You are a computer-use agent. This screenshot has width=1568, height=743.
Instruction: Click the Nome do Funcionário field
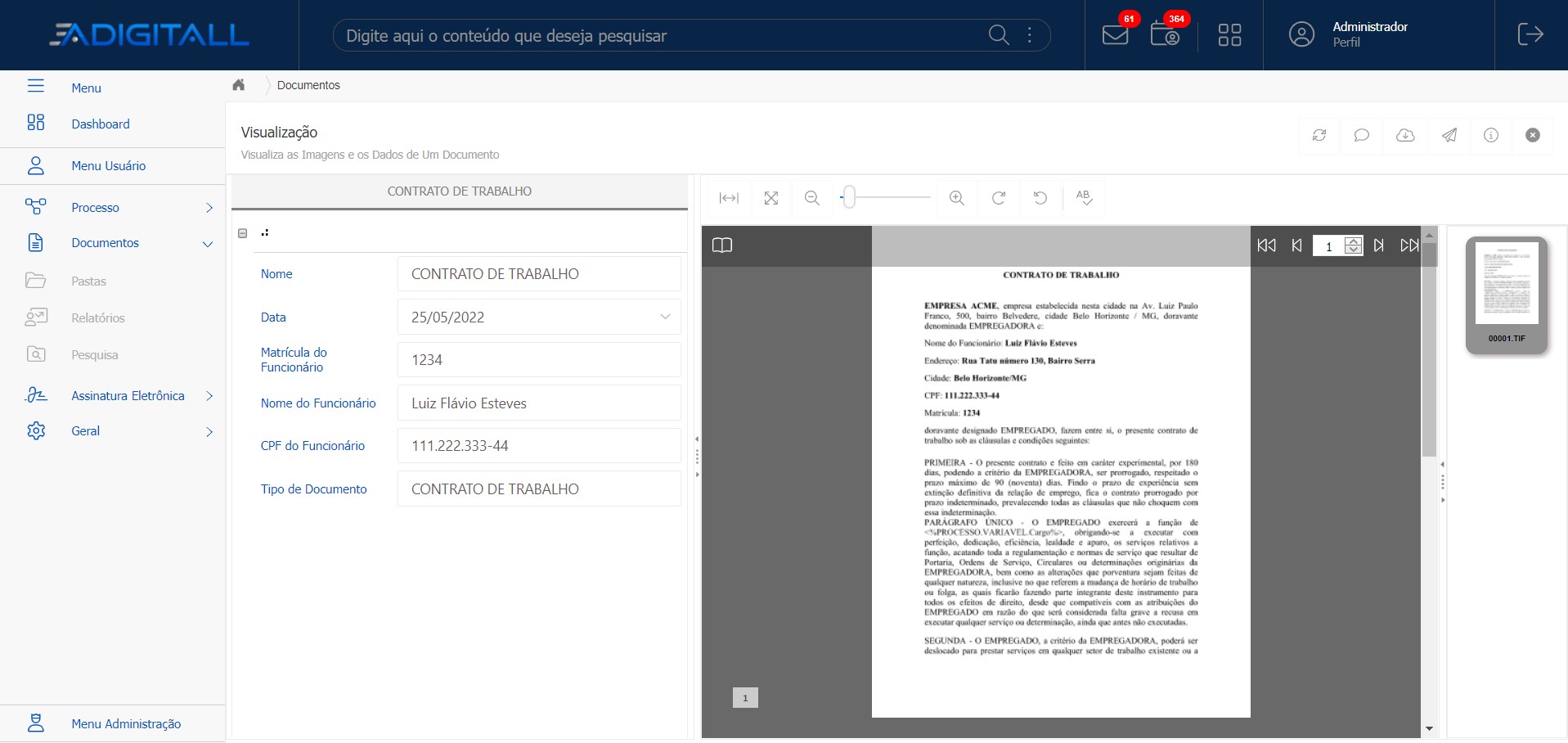[539, 403]
